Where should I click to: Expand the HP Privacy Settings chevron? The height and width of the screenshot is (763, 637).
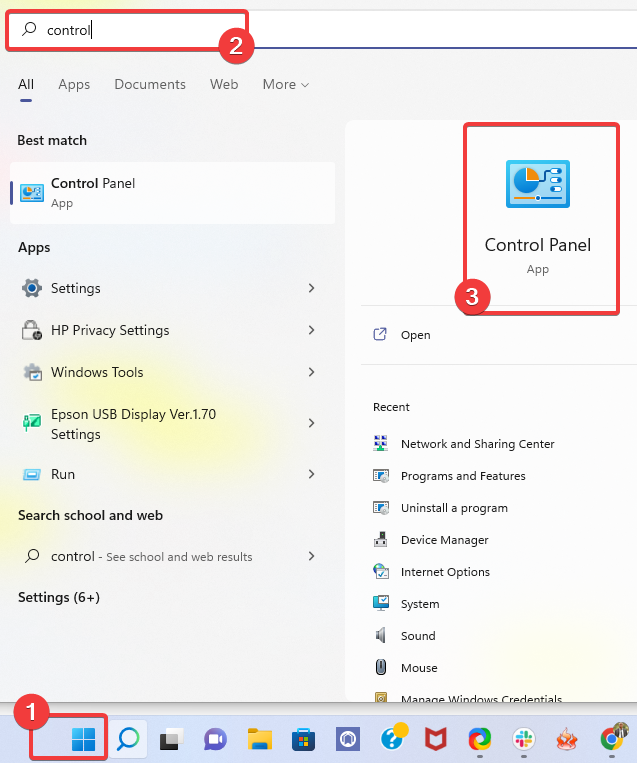[311, 330]
